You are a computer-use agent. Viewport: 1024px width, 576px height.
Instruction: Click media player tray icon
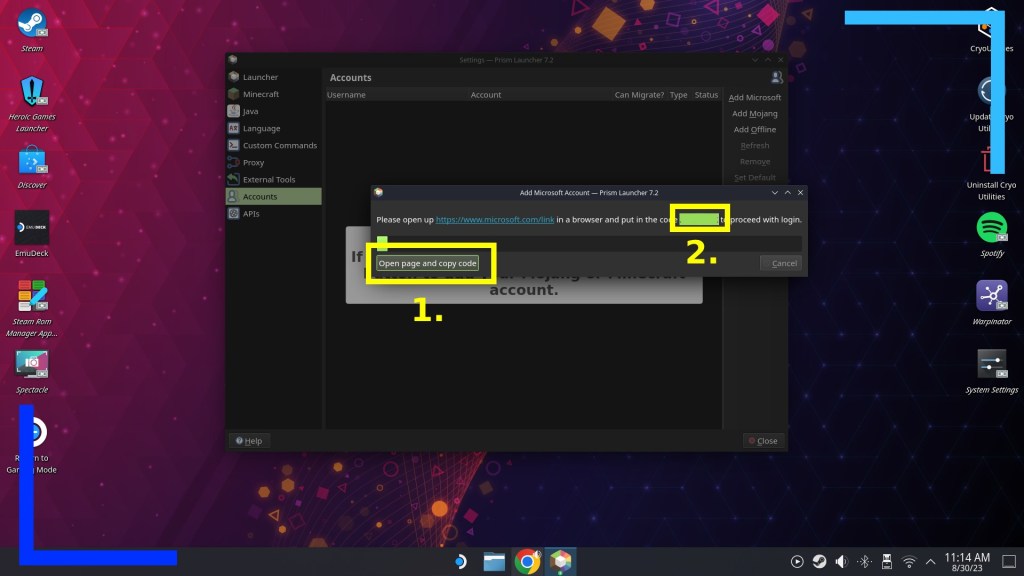(x=797, y=562)
